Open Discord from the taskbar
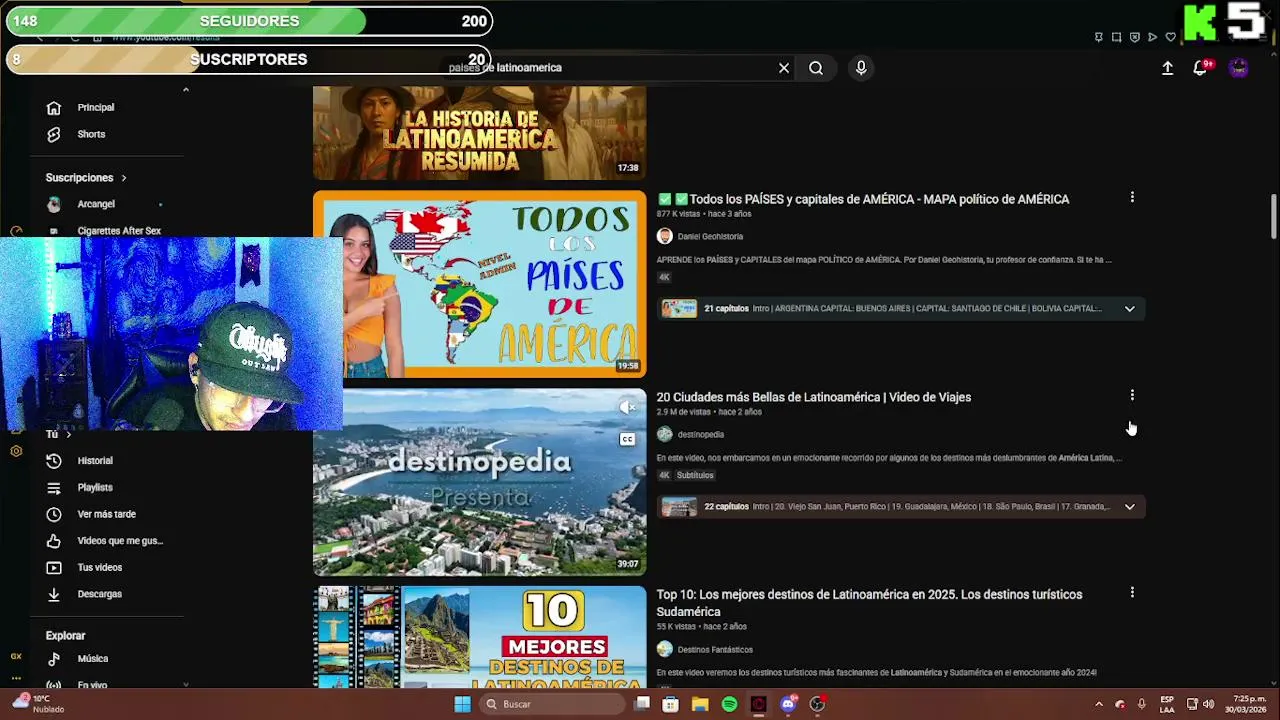The height and width of the screenshot is (720, 1280). [x=788, y=704]
